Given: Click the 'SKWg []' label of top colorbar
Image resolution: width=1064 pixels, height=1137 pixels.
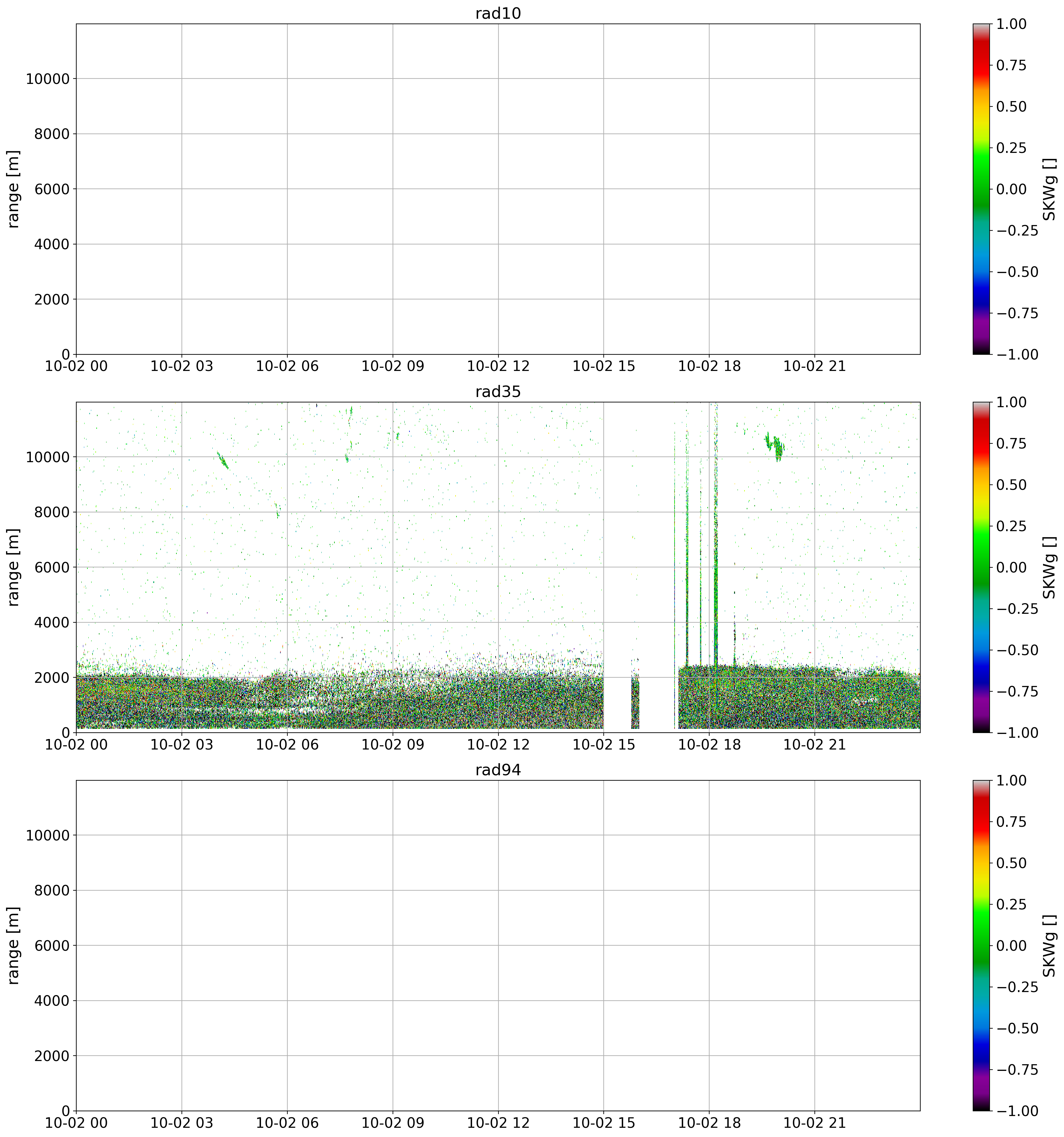Looking at the screenshot, I should tap(1048, 189).
